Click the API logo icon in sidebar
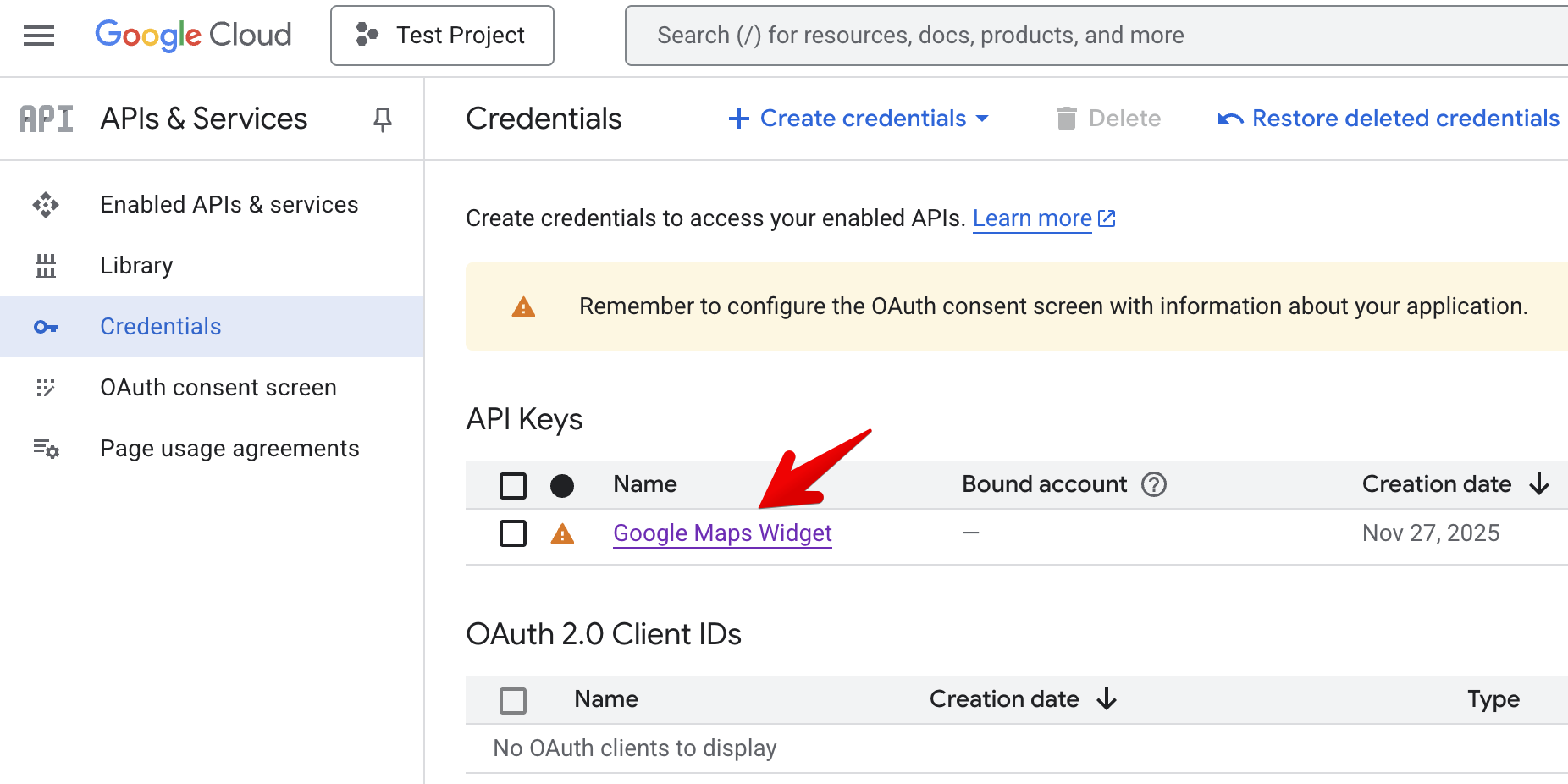Image resolution: width=1568 pixels, height=784 pixels. pyautogui.click(x=47, y=119)
